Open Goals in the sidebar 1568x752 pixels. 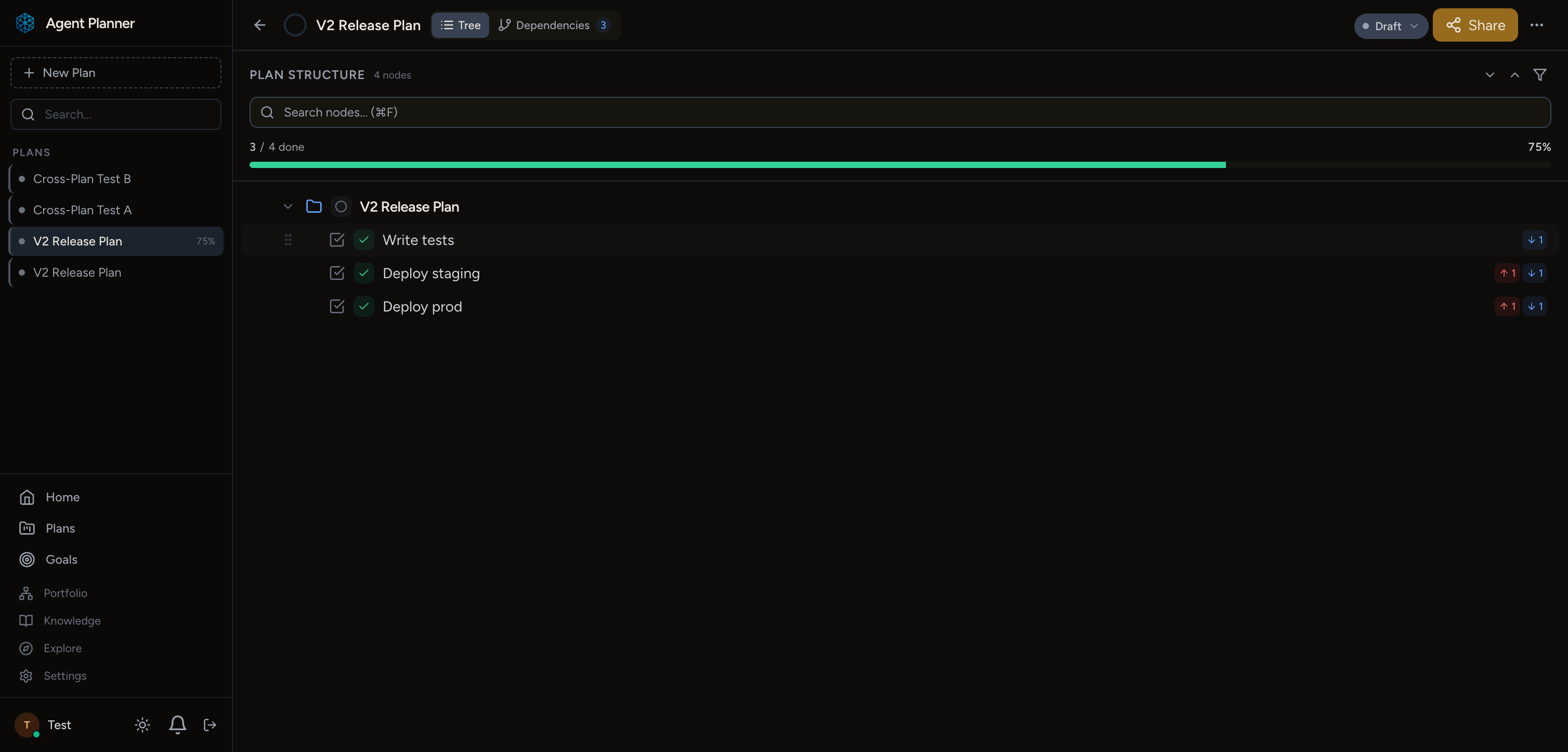[x=115, y=559]
